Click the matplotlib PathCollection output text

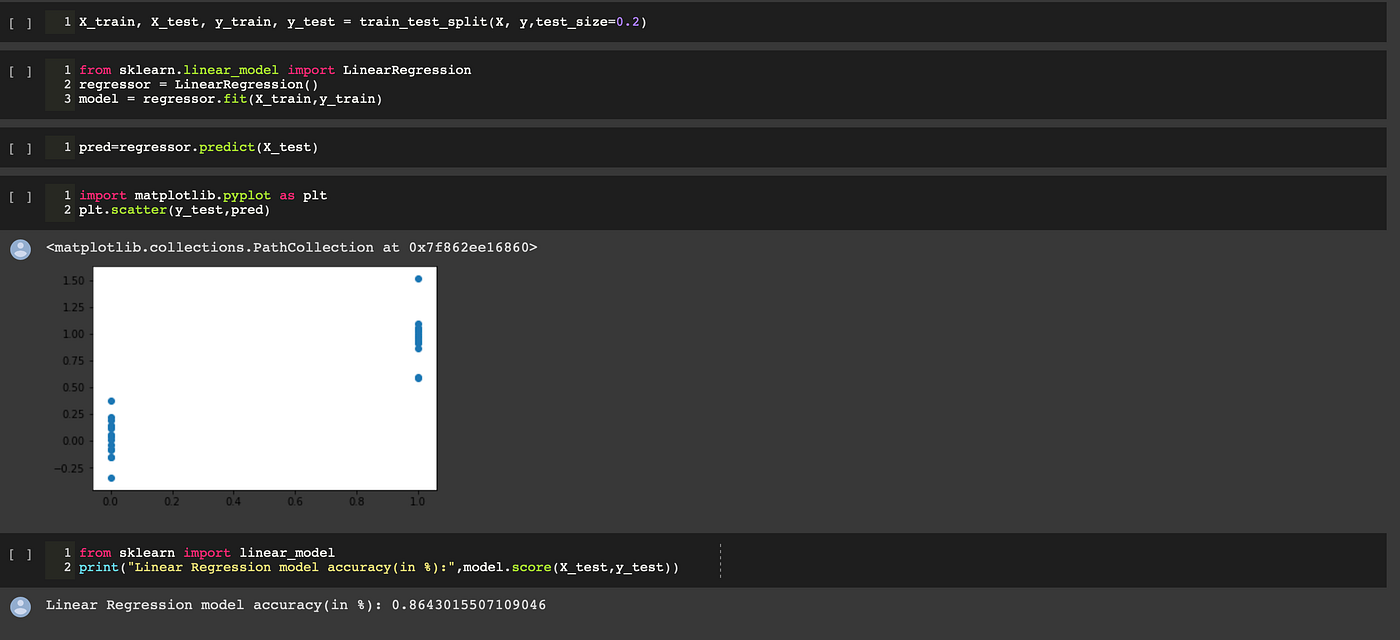click(x=292, y=247)
